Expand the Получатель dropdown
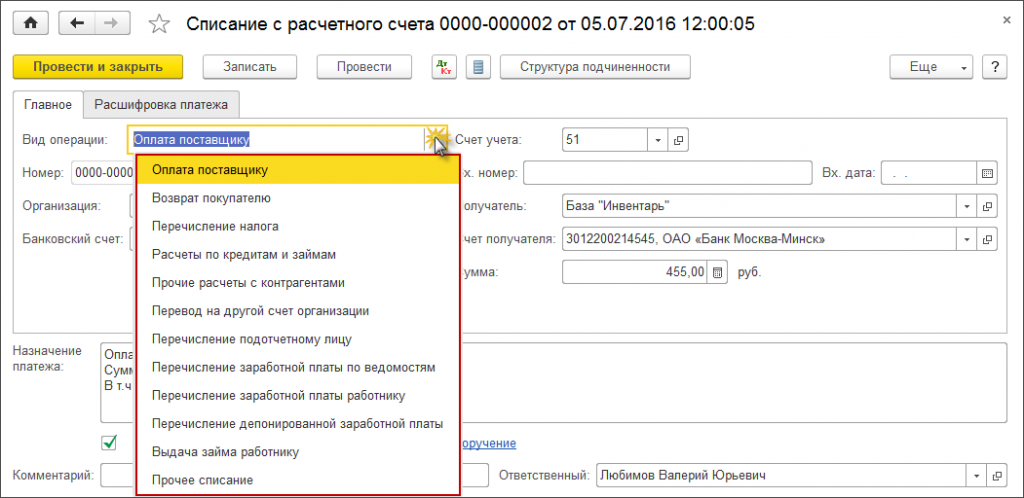Screen dimensions: 1024x498 pyautogui.click(x=967, y=206)
